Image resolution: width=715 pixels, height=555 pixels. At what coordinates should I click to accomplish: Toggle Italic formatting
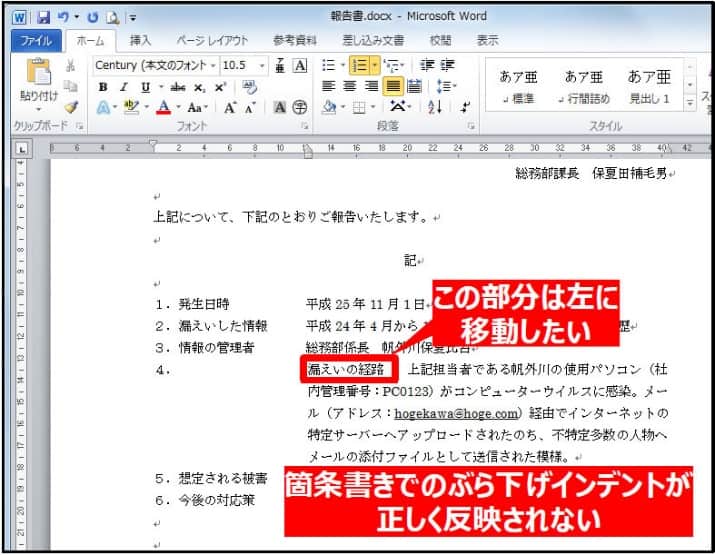point(124,87)
